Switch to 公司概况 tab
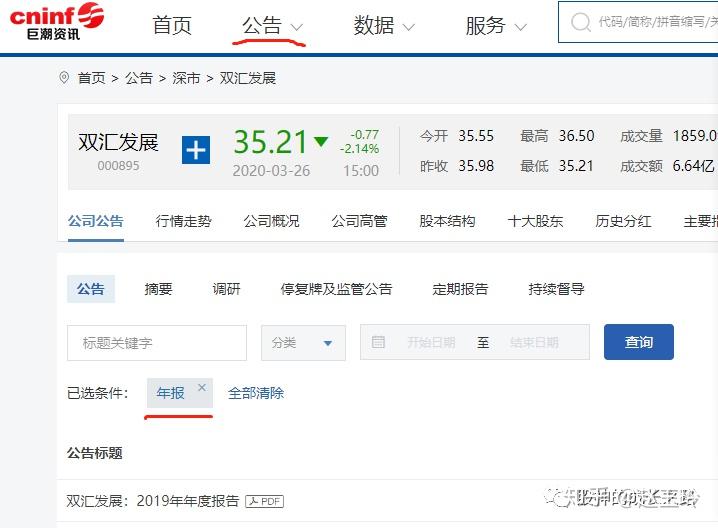Image resolution: width=718 pixels, height=528 pixels. 272,221
